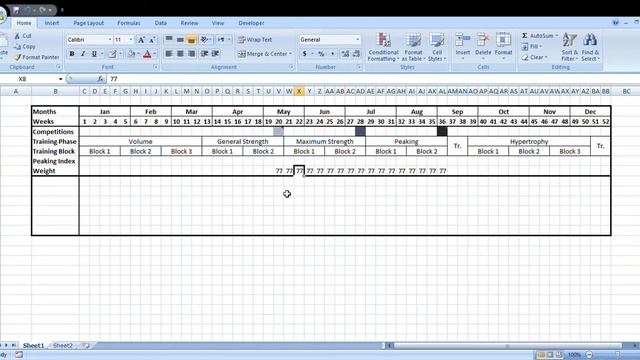Open Sort & Filter
This screenshot has height=360, width=640.
pyautogui.click(x=569, y=47)
